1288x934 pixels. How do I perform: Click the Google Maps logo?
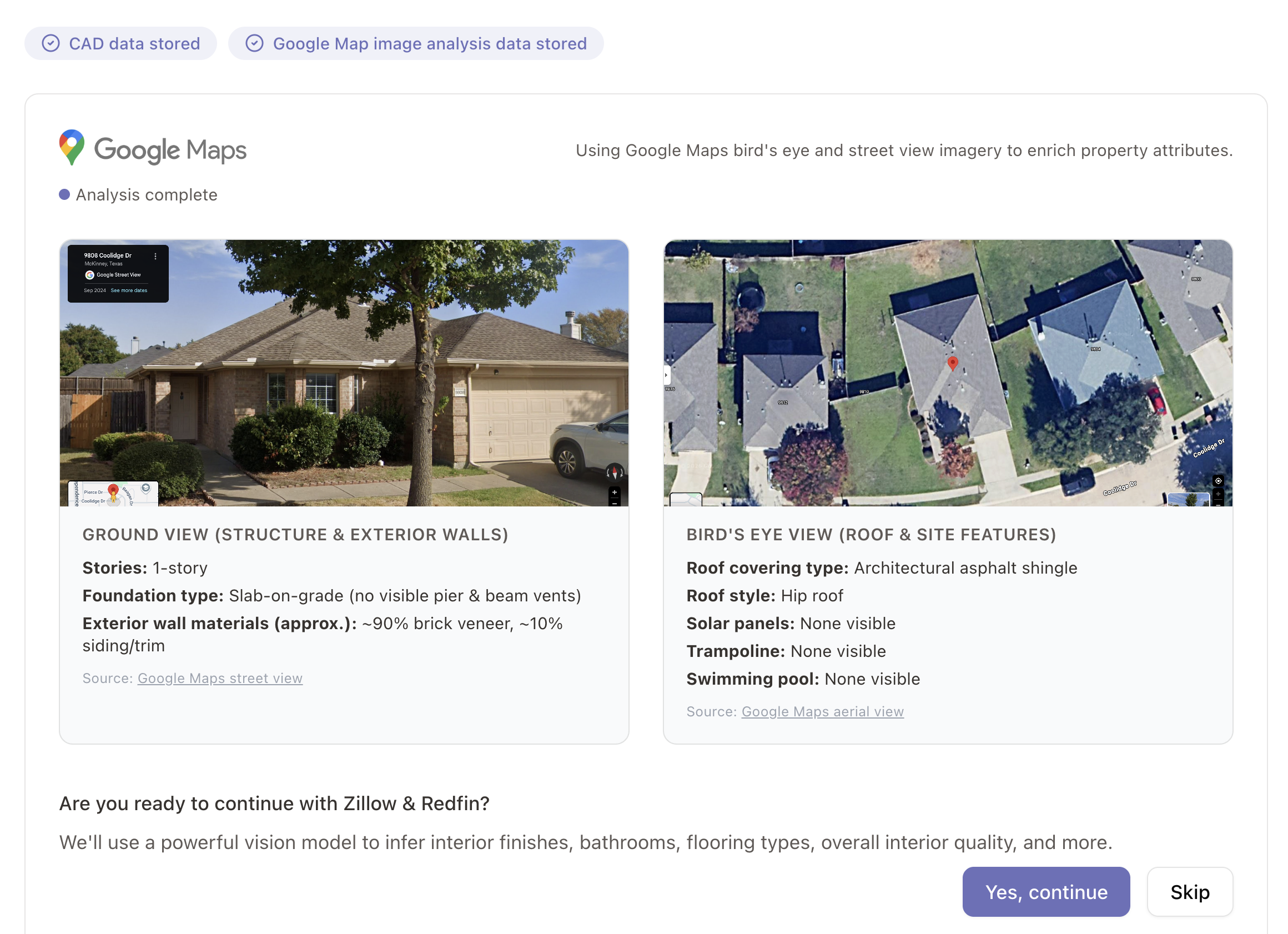point(153,149)
